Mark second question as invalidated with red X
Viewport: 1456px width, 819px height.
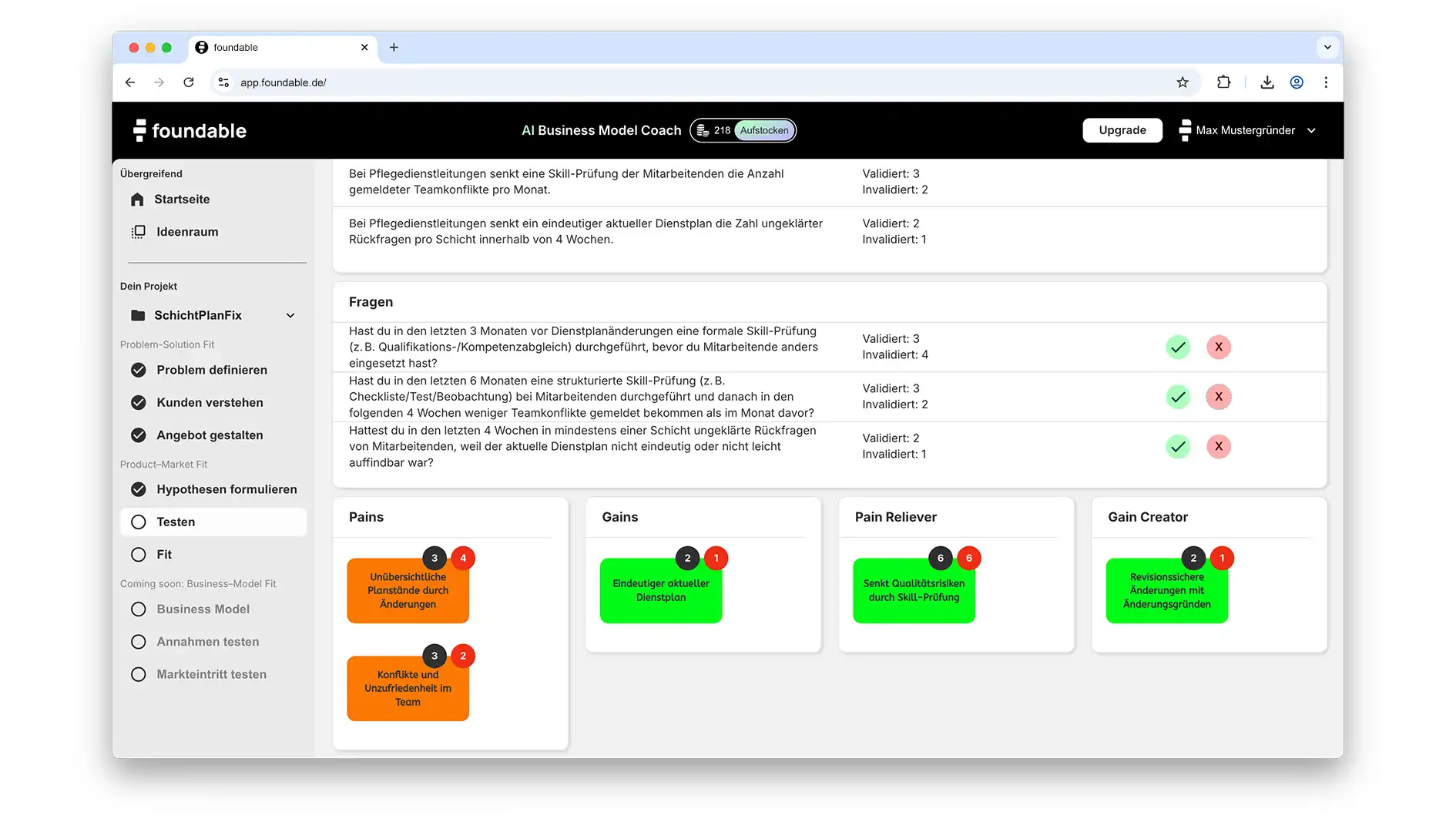1218,397
